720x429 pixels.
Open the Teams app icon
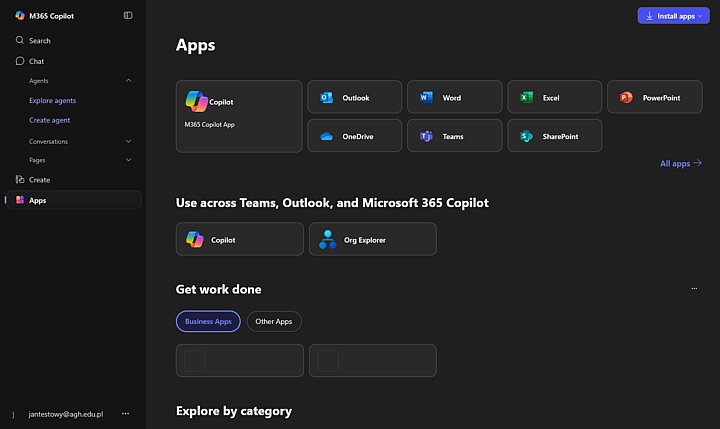click(426, 136)
